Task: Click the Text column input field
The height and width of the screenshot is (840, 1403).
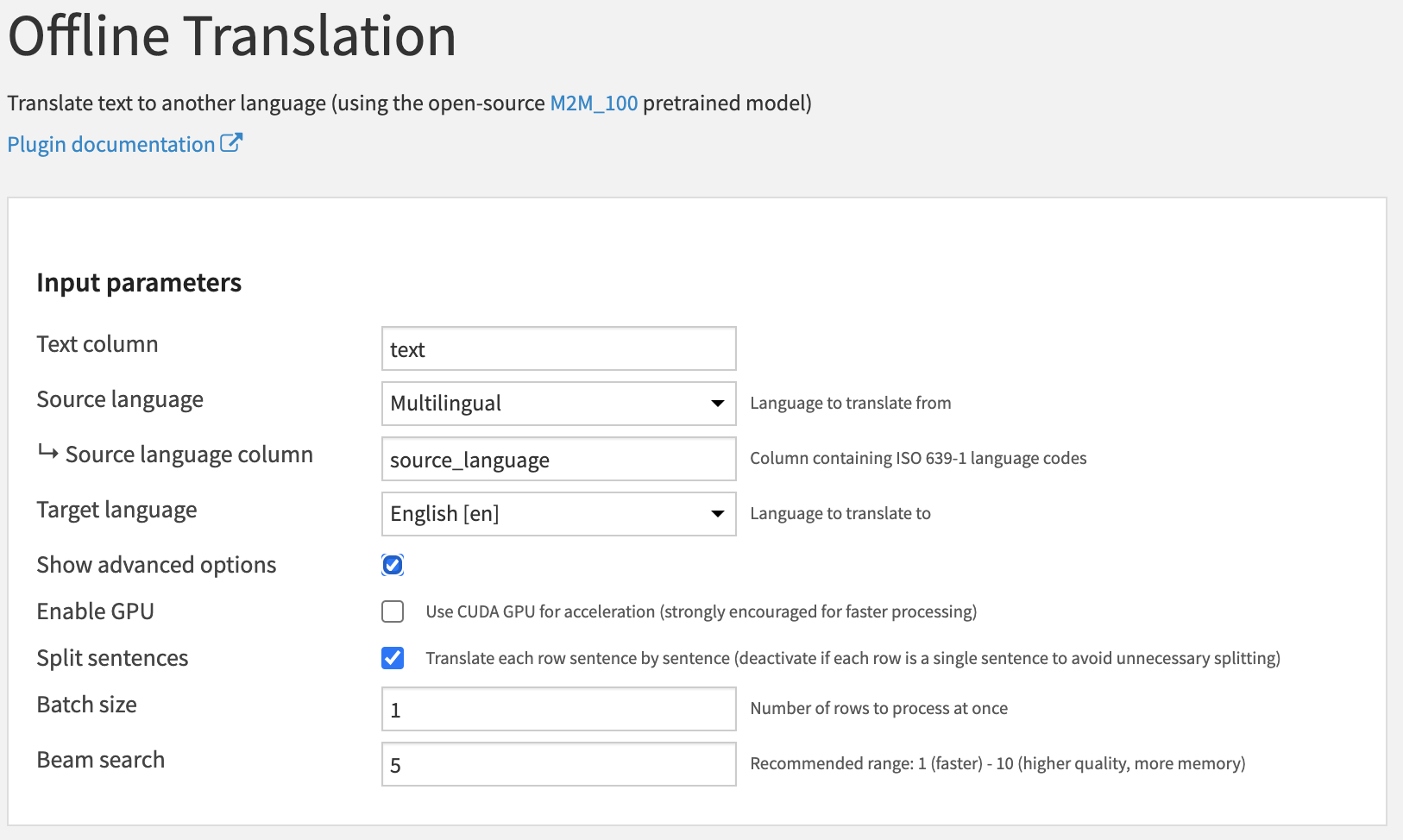Action: click(x=558, y=348)
